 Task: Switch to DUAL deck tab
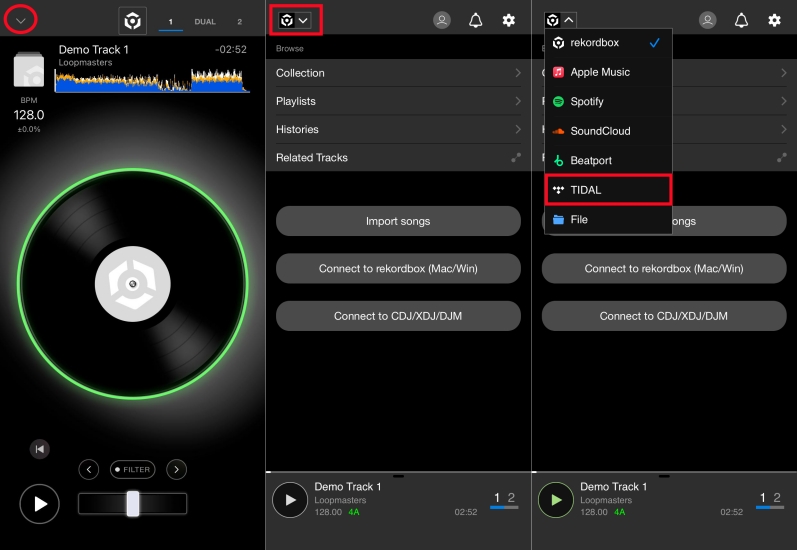(205, 22)
